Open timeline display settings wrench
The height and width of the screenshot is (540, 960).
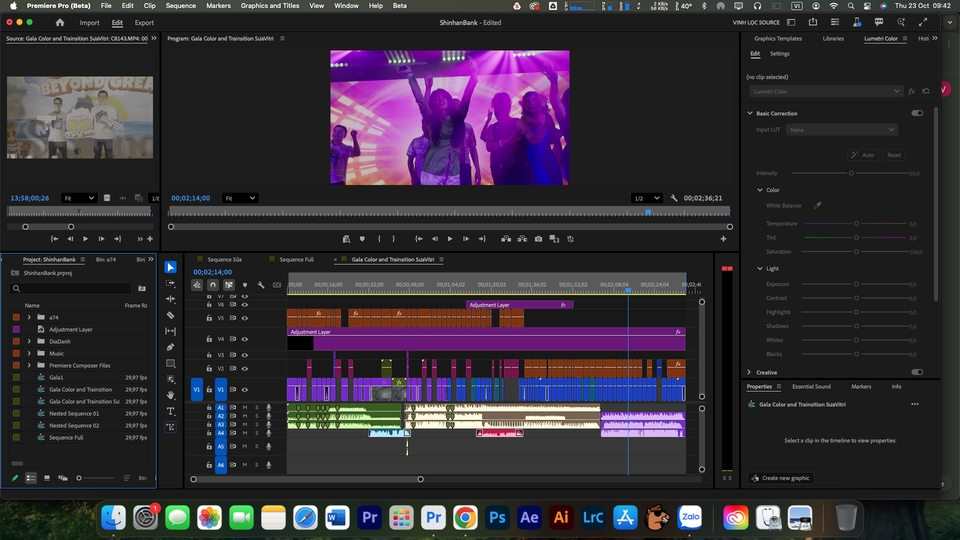pos(261,285)
